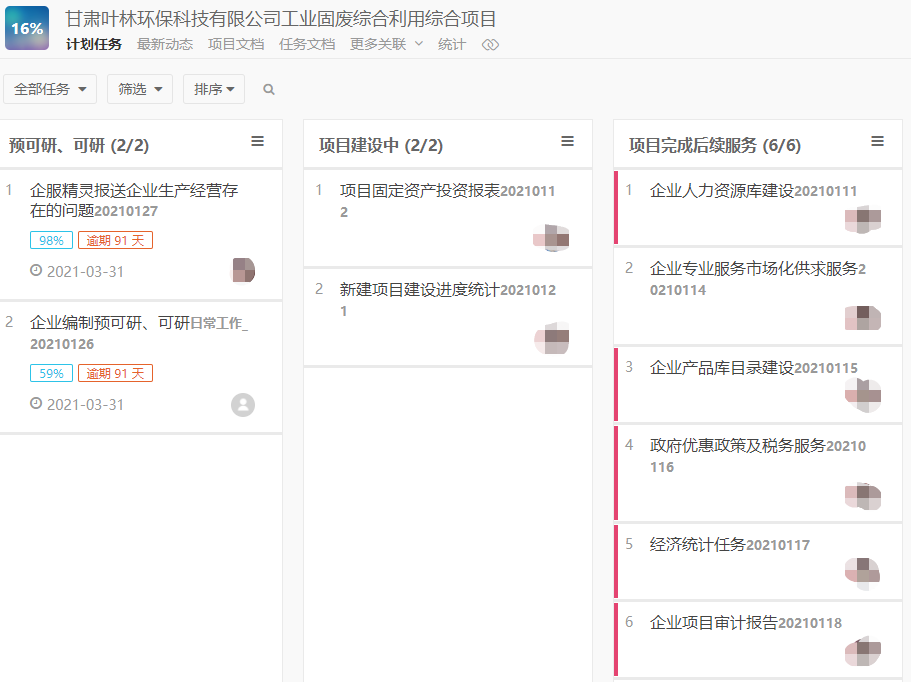Switch to the 统计 tab
Image resolution: width=911 pixels, height=682 pixels.
(452, 44)
